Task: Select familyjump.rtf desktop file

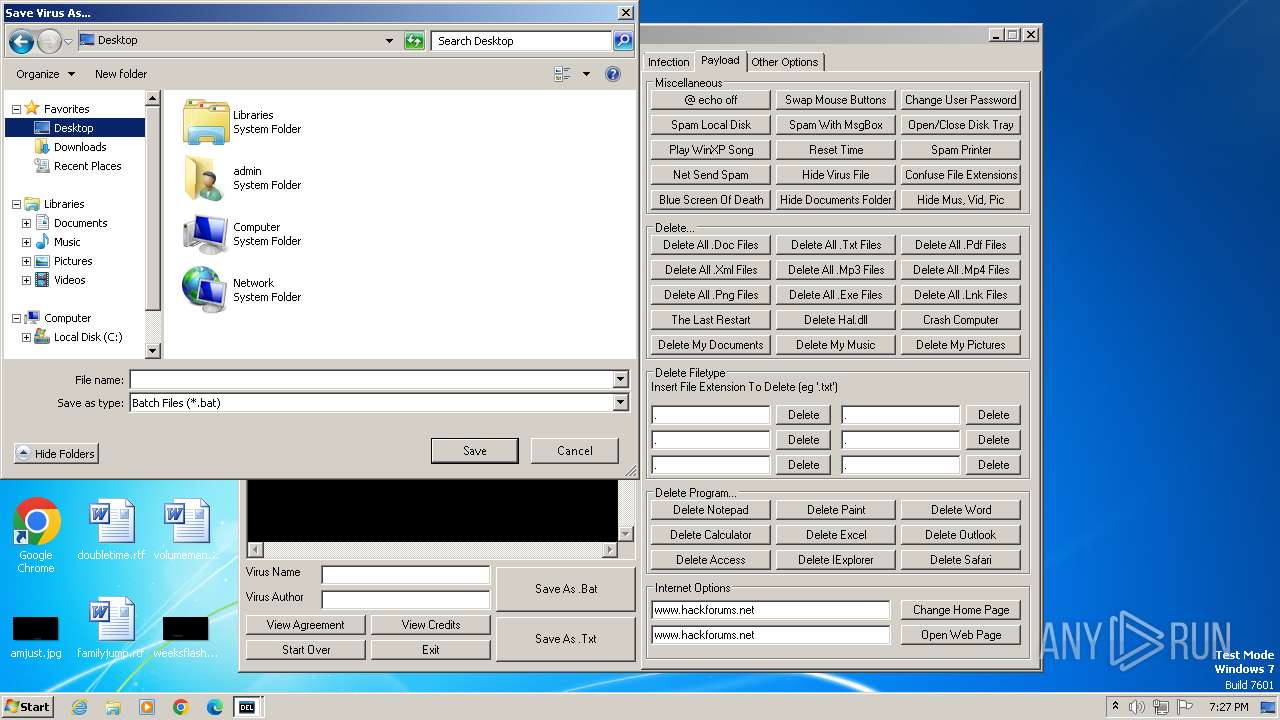Action: [111, 628]
